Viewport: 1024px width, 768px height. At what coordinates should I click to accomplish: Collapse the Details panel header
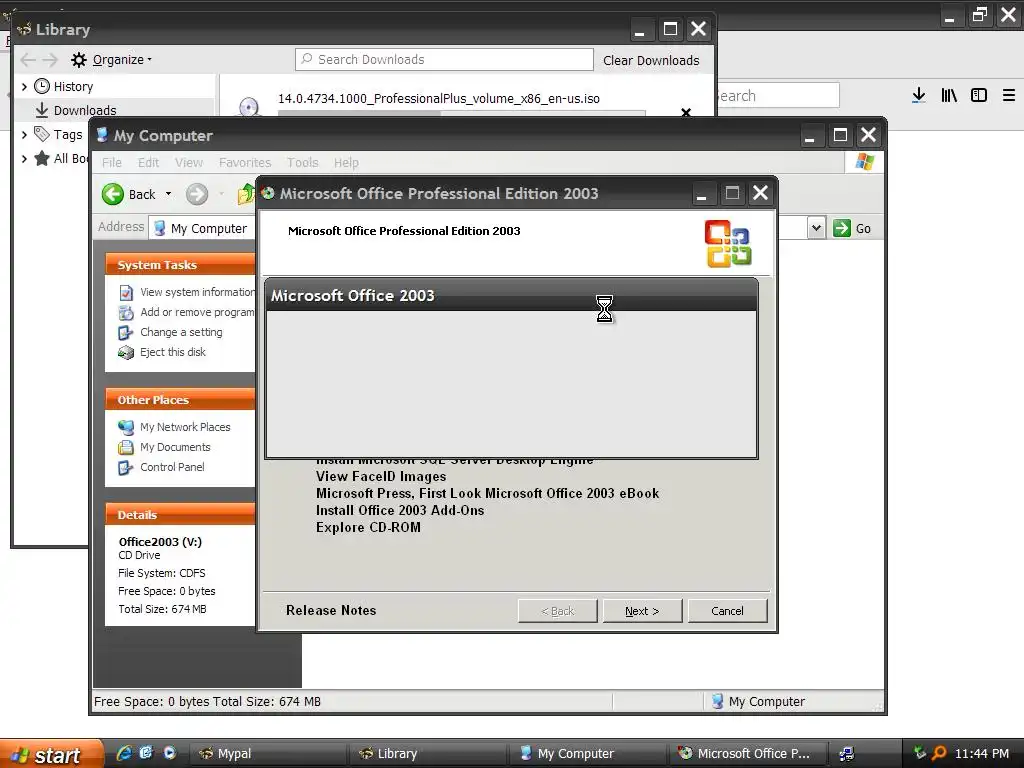tap(180, 515)
